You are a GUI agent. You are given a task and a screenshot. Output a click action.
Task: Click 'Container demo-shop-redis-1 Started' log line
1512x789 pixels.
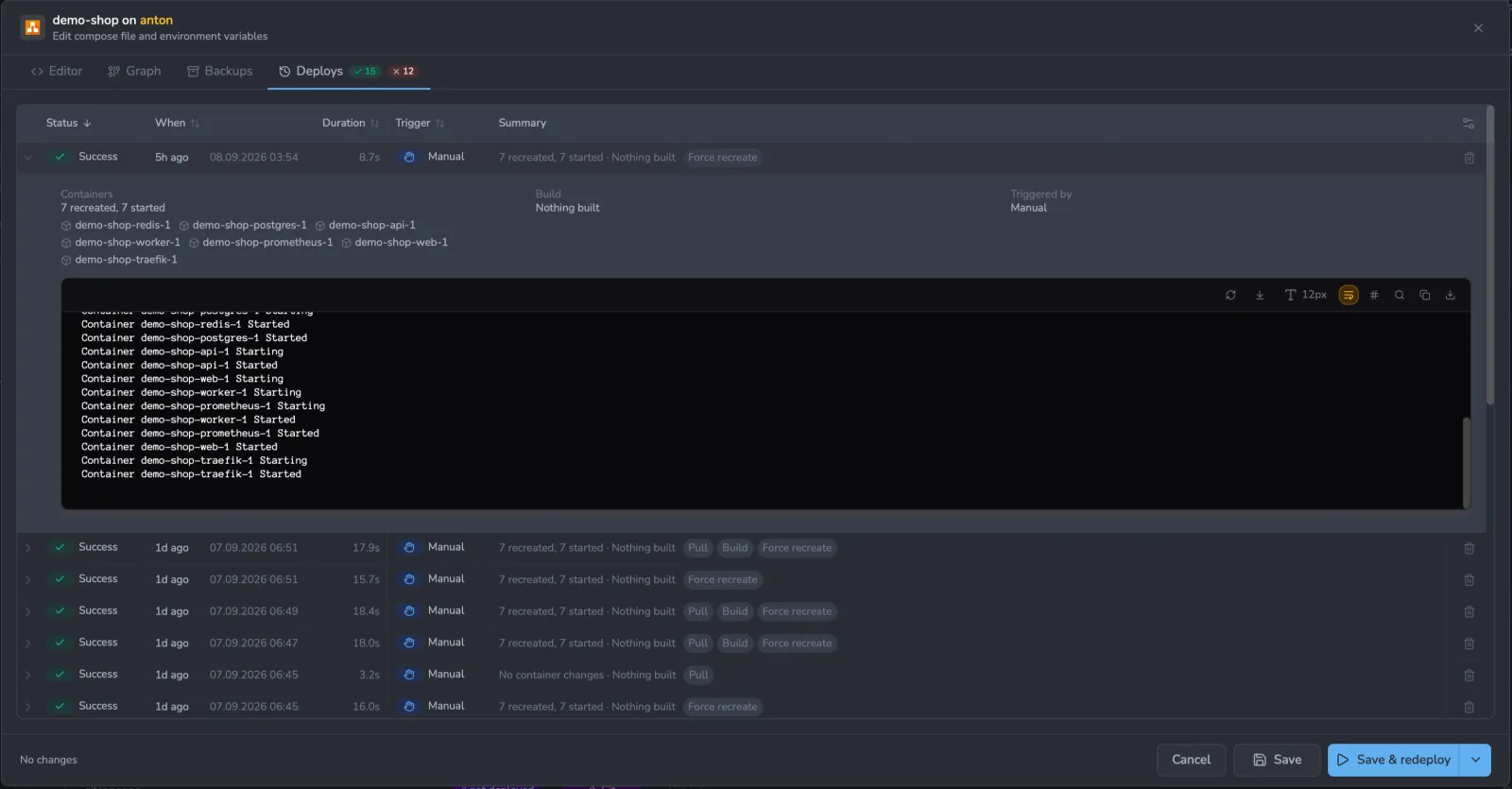click(185, 324)
